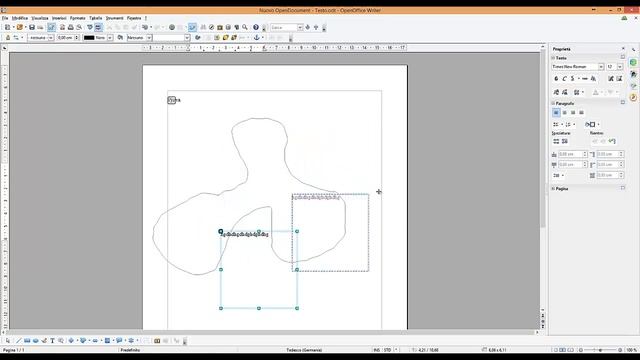Open the search field dropdown arrow

coord(300,27)
